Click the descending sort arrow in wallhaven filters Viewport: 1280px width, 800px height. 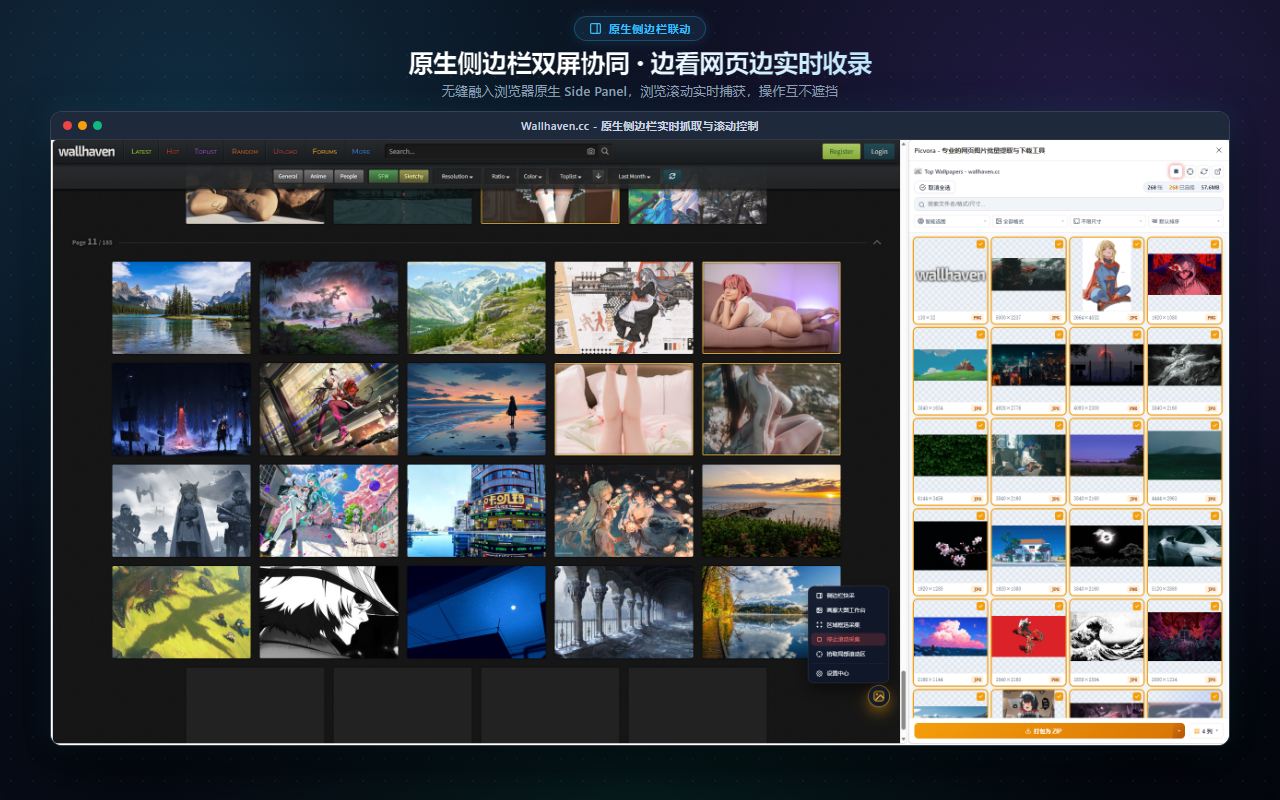click(x=599, y=176)
